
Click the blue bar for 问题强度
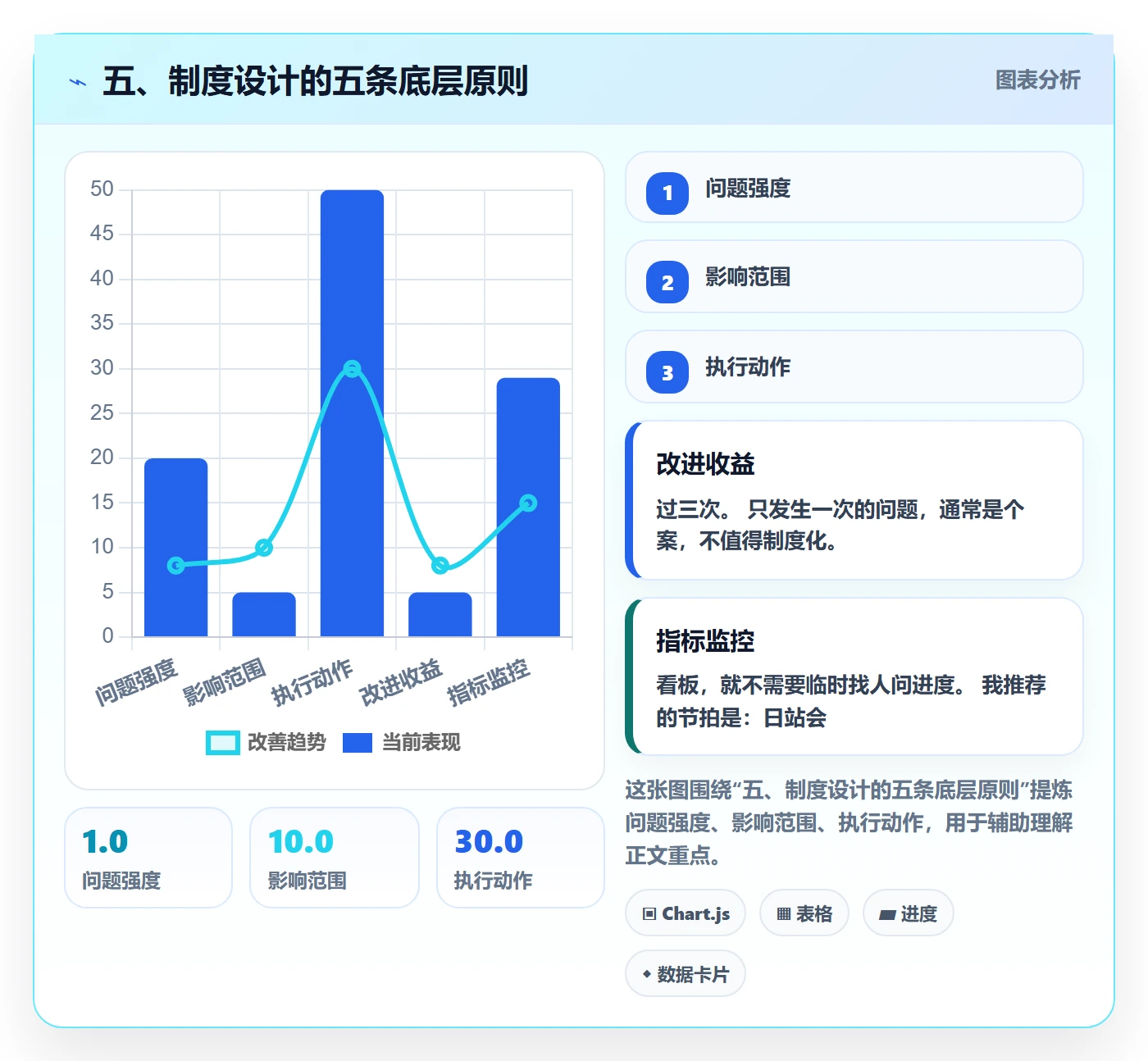point(176,547)
